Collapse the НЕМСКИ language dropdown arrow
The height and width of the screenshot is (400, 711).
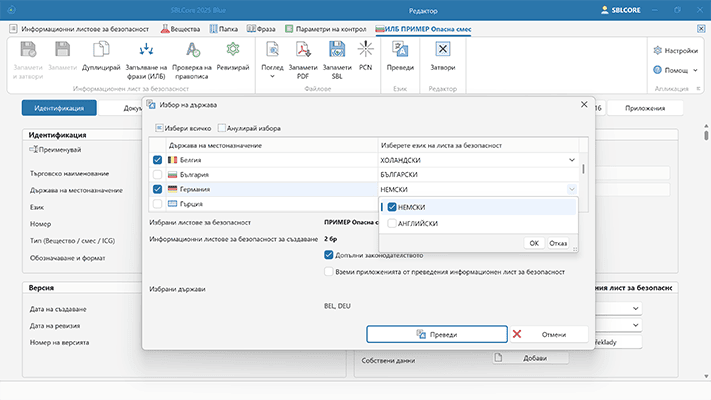click(x=572, y=189)
